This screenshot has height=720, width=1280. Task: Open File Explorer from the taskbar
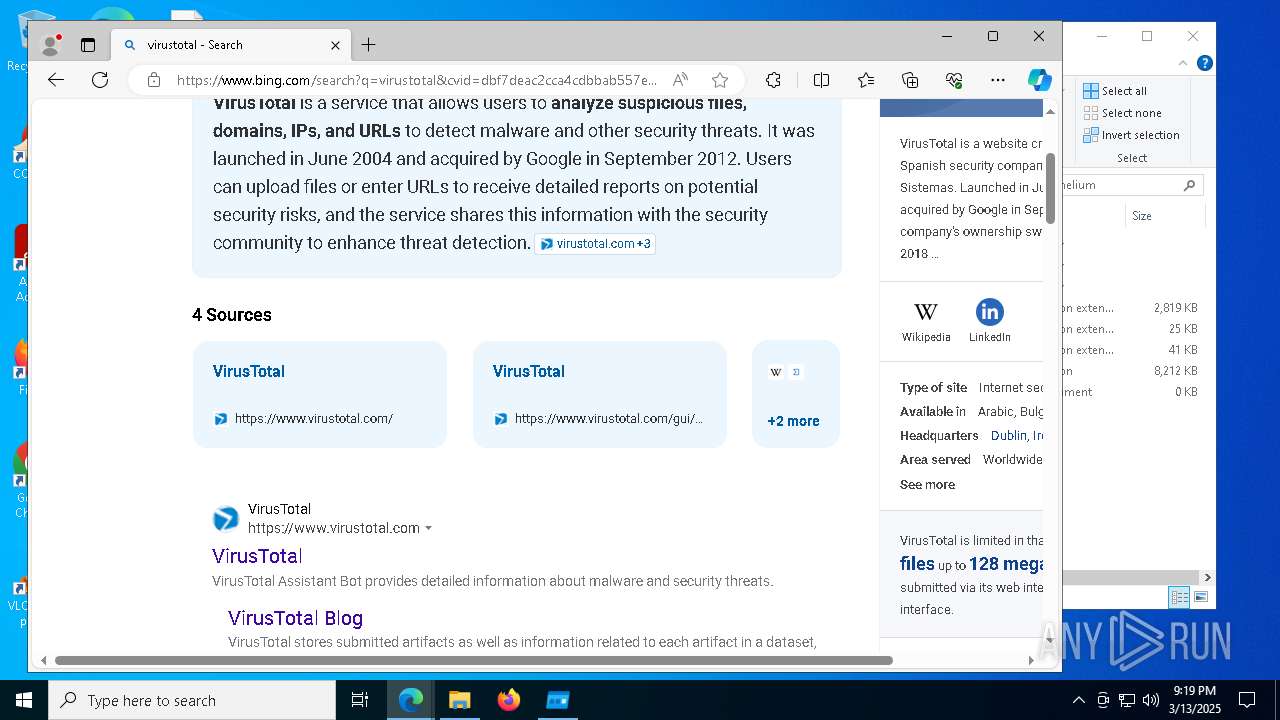(x=459, y=700)
